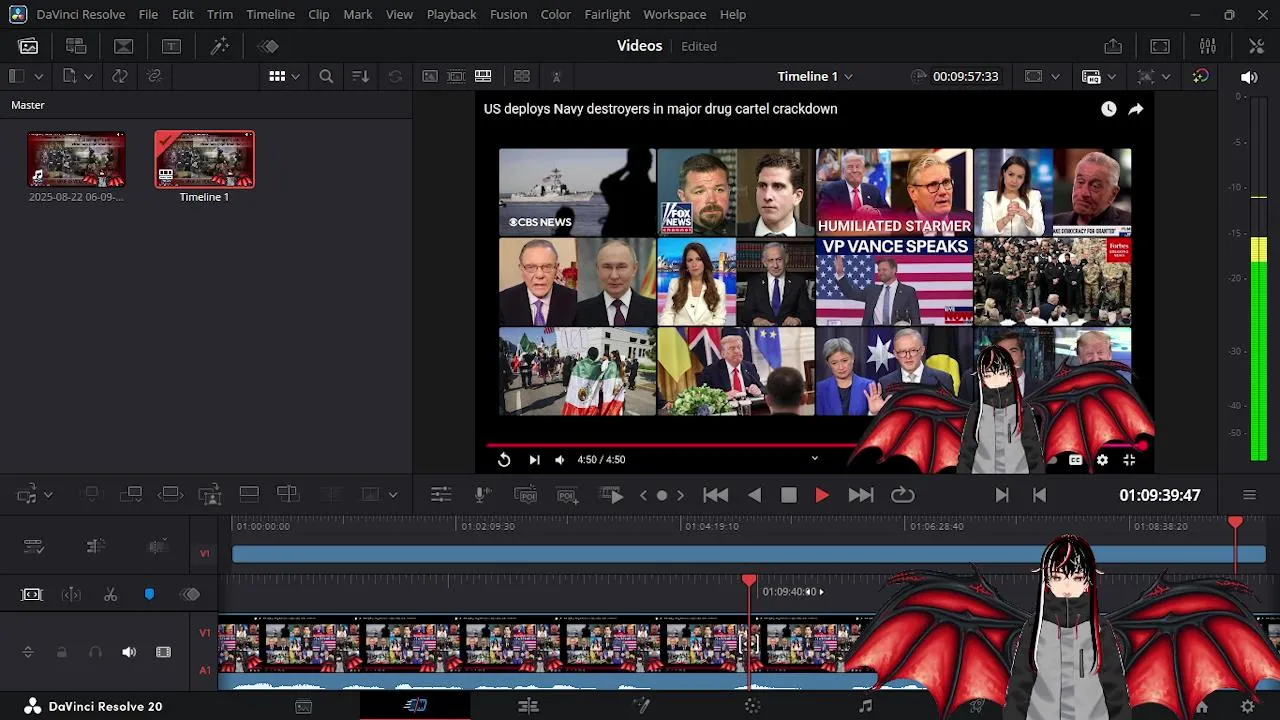Switch to full screen viewer

[x=1160, y=46]
